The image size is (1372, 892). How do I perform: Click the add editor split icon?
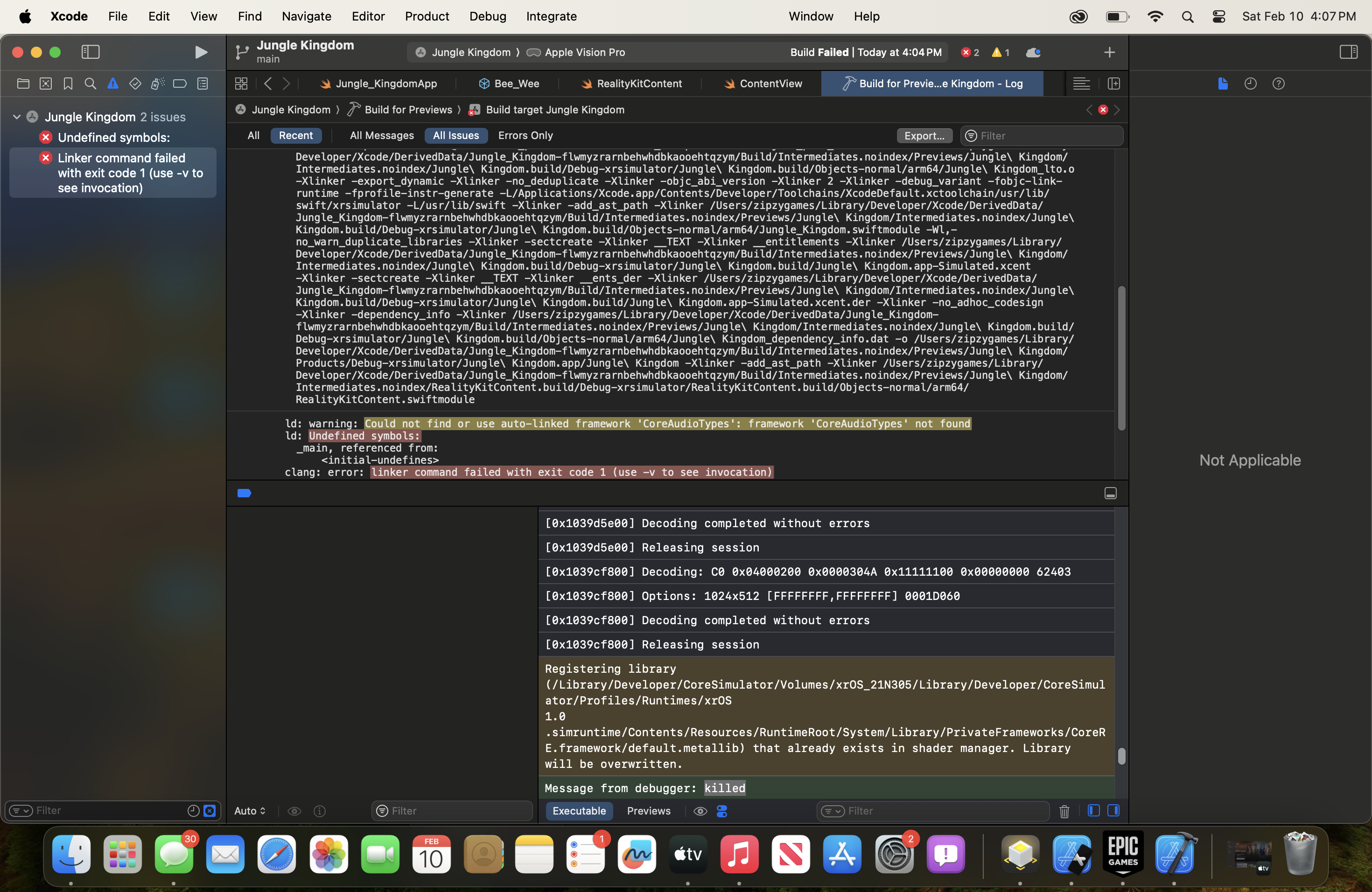(x=1114, y=84)
